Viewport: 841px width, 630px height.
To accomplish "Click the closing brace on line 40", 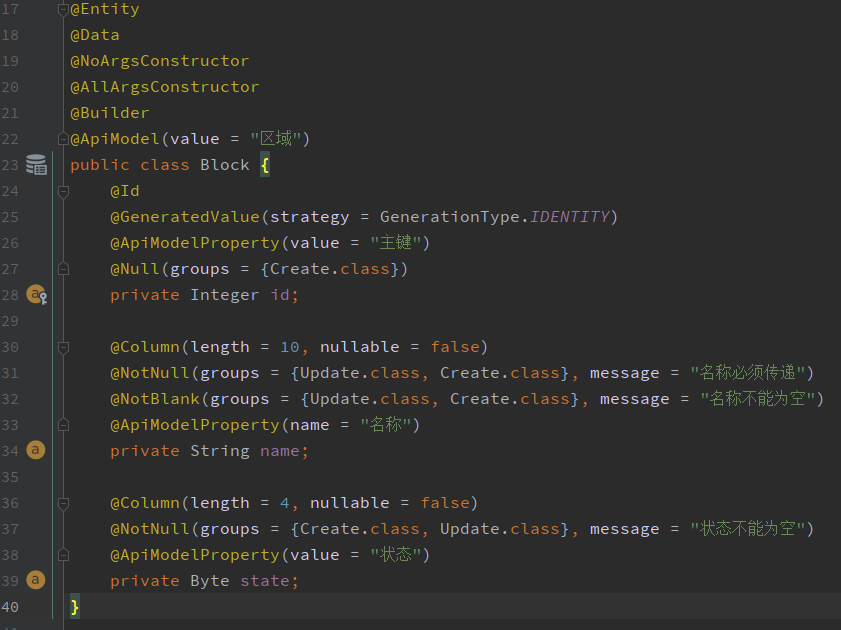I will [x=75, y=607].
